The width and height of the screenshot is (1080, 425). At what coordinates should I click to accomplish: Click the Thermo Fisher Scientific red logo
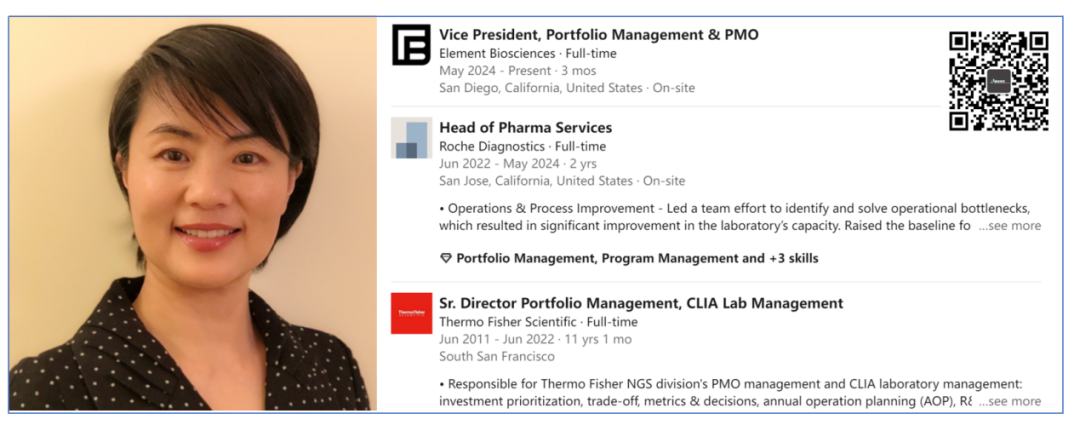coord(411,313)
